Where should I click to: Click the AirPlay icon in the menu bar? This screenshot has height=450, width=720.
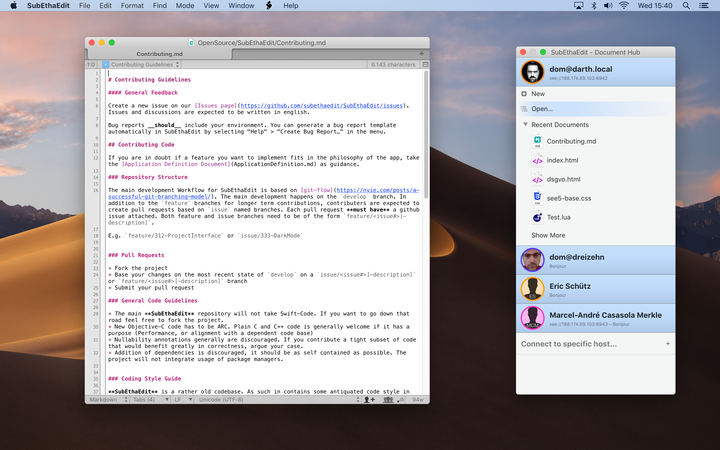pos(579,6)
